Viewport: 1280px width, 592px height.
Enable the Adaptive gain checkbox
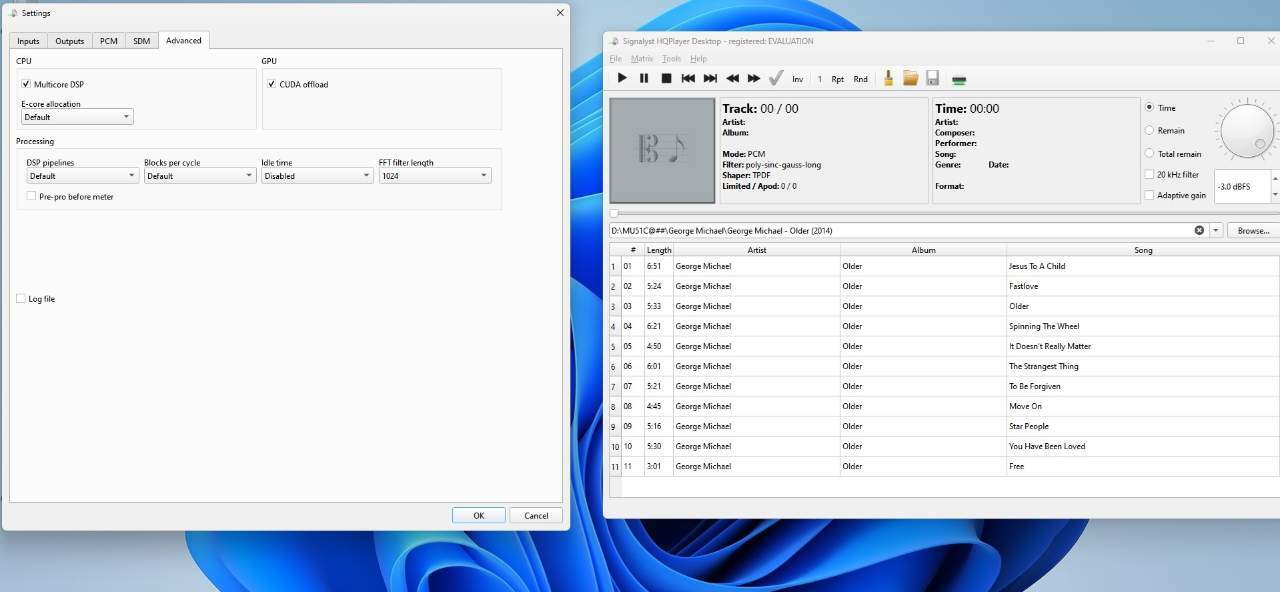[x=1149, y=195]
